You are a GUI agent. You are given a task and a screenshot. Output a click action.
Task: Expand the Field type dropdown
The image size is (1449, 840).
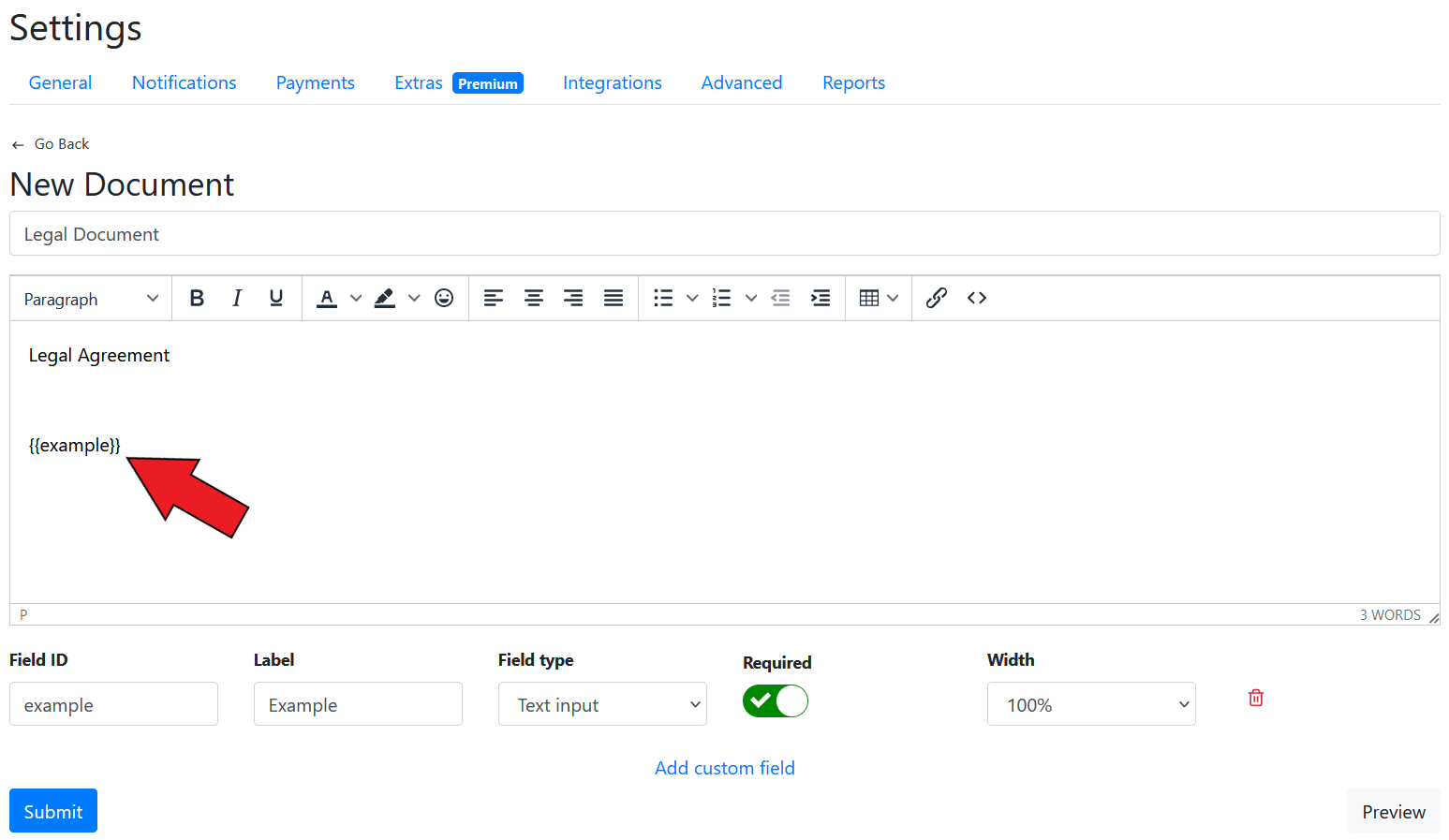click(x=602, y=704)
